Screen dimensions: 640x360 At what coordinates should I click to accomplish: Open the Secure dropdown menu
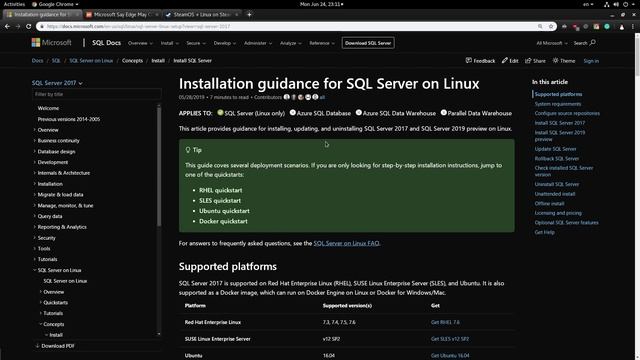196,43
